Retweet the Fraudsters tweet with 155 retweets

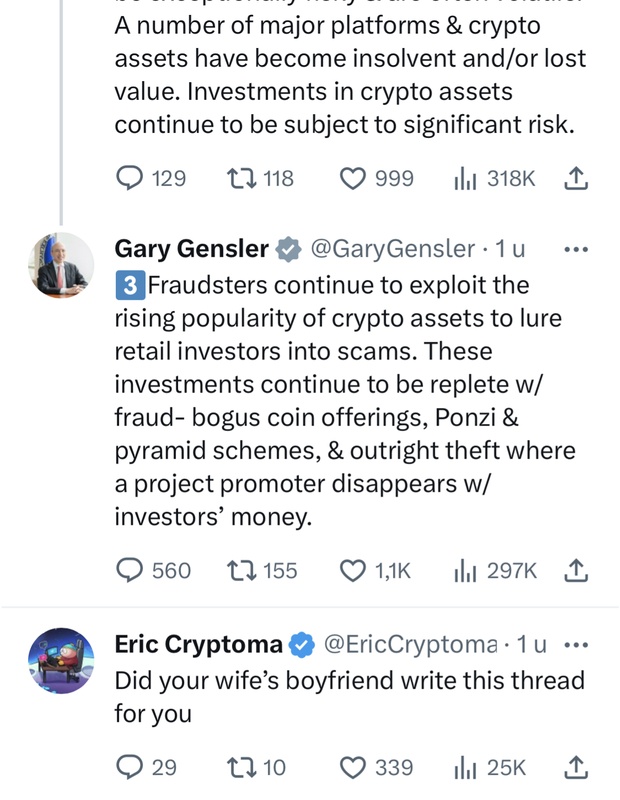click(x=241, y=570)
